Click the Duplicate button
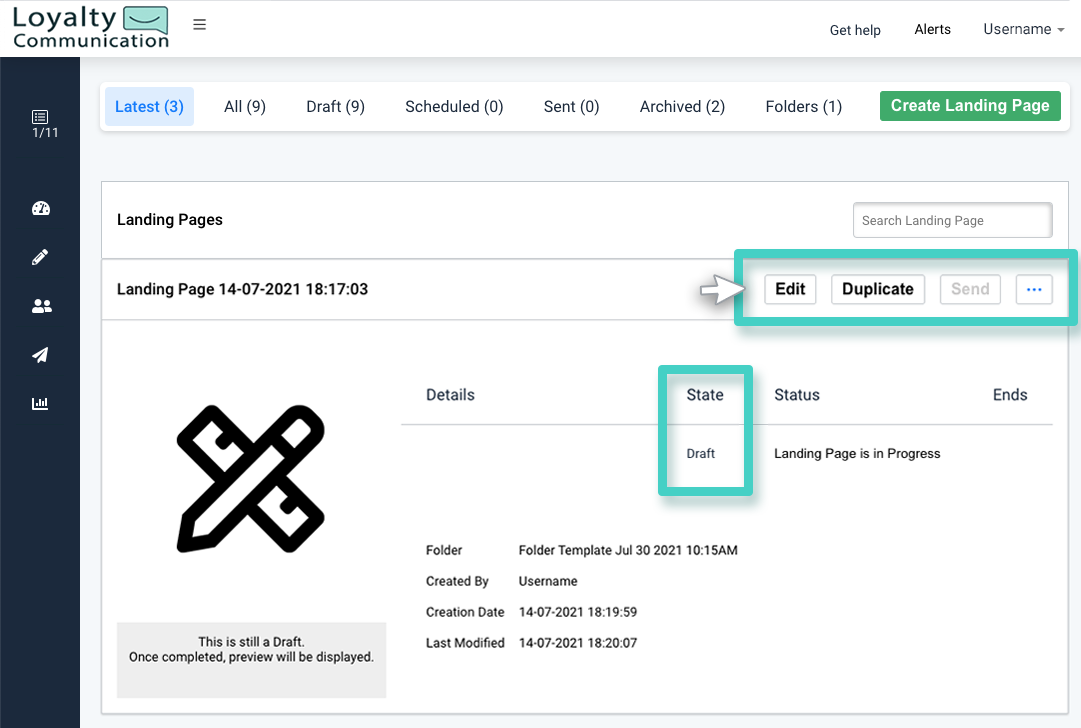Image resolution: width=1081 pixels, height=728 pixels. pyautogui.click(x=878, y=290)
